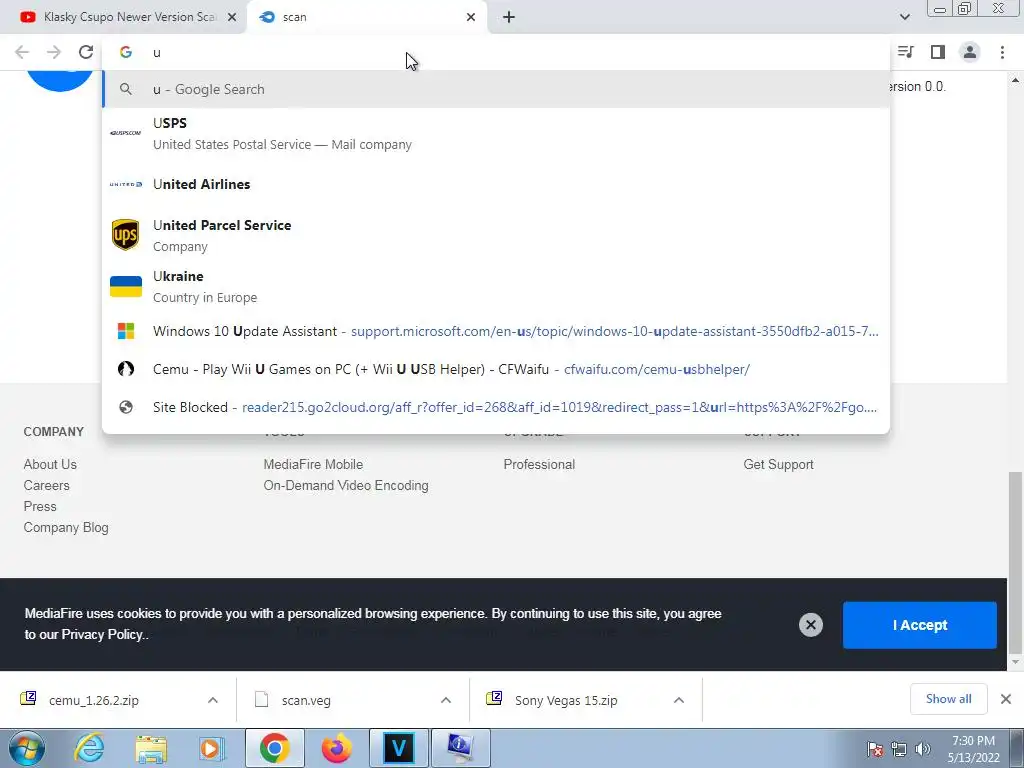The image size is (1024, 768).
Task: Click the page vertical scrollbar thumb
Action: click(1015, 562)
